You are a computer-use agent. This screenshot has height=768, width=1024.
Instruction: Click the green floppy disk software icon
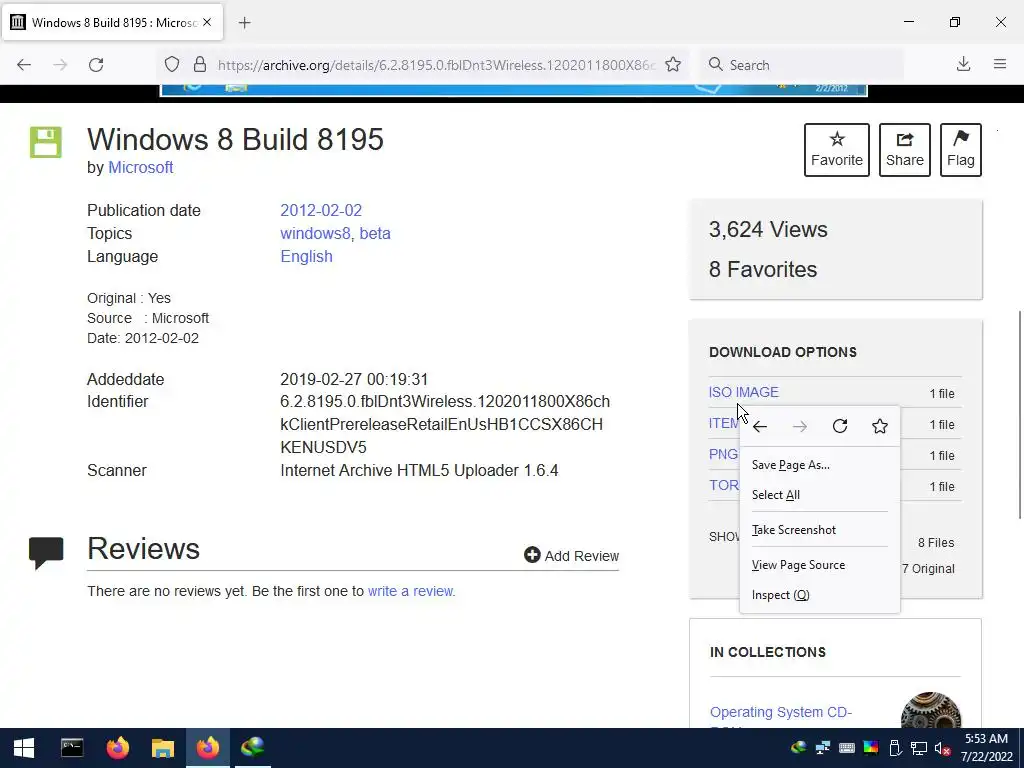(x=46, y=142)
